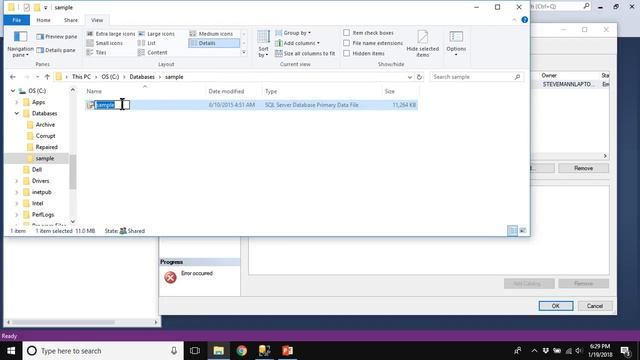The width and height of the screenshot is (640, 360).
Task: Open Explorer help icon
Action: (524, 20)
